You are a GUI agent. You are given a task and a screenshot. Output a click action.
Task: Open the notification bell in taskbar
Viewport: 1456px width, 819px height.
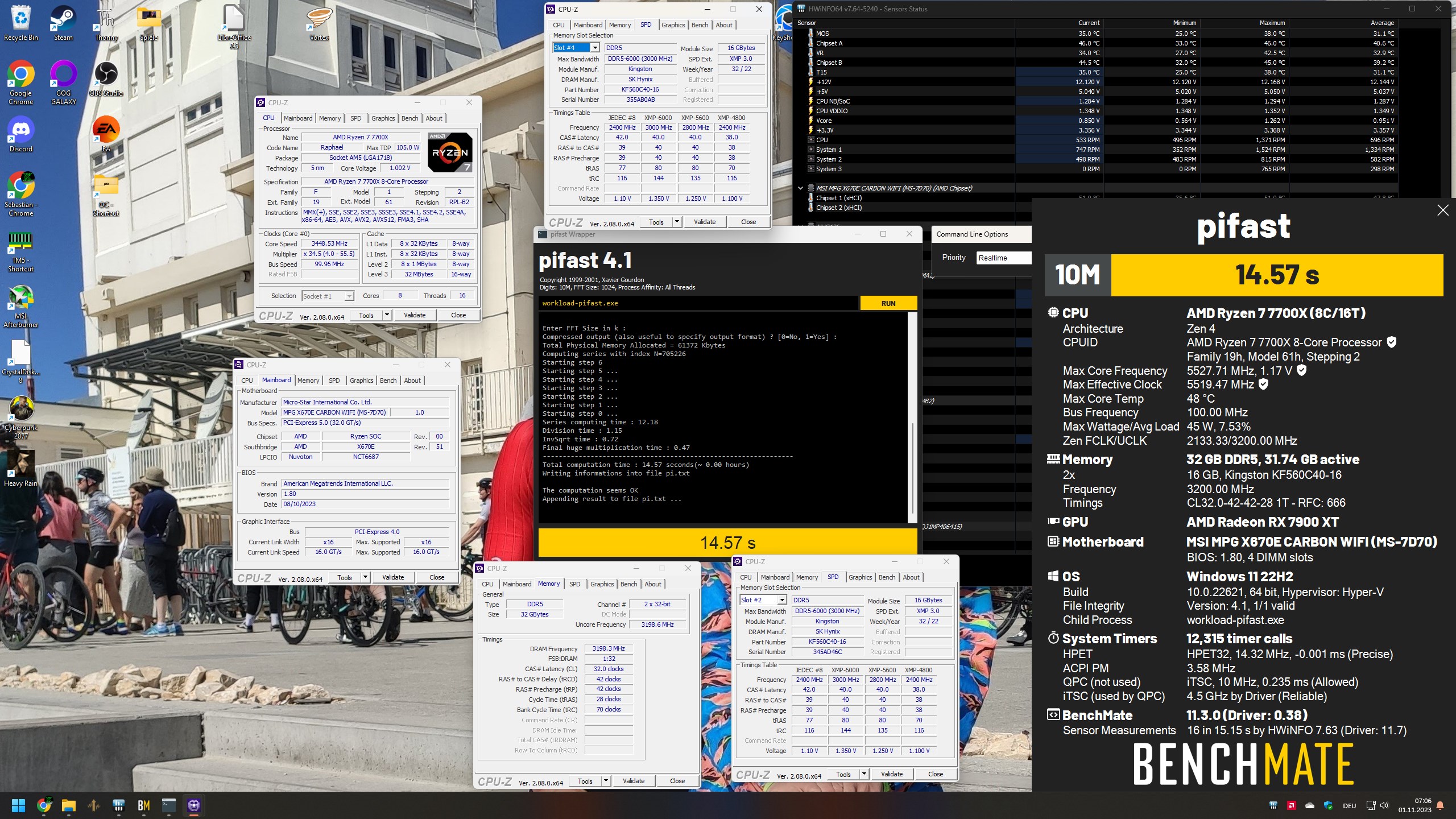[x=1440, y=805]
